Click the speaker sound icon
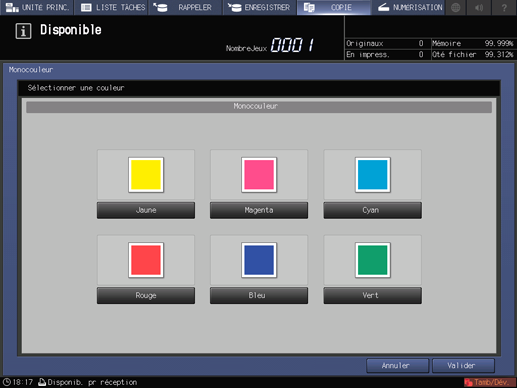The height and width of the screenshot is (388, 517). pos(479,7)
